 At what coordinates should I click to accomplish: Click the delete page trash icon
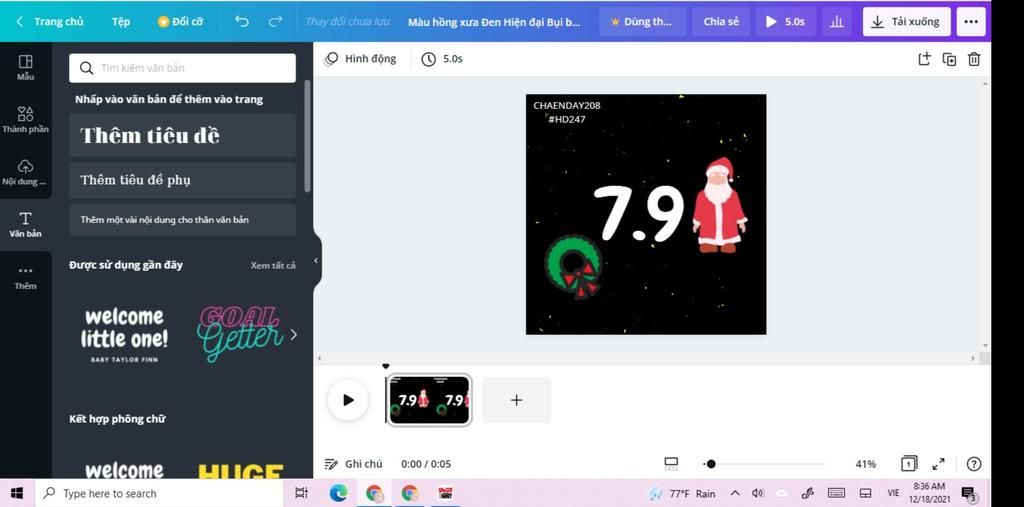coord(974,59)
